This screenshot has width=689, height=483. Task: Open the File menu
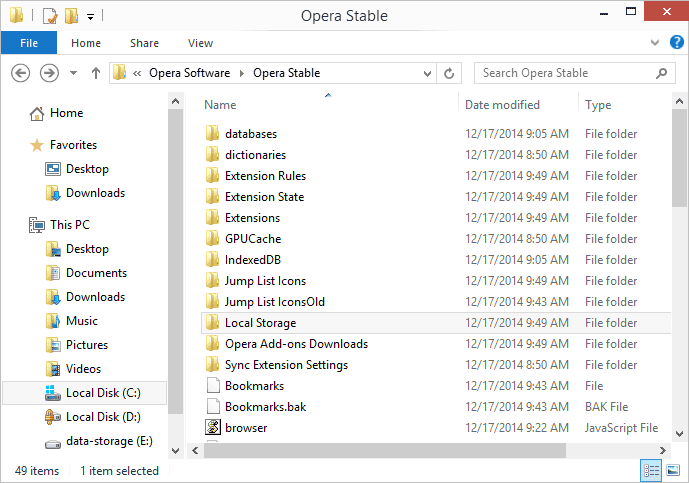click(x=29, y=43)
